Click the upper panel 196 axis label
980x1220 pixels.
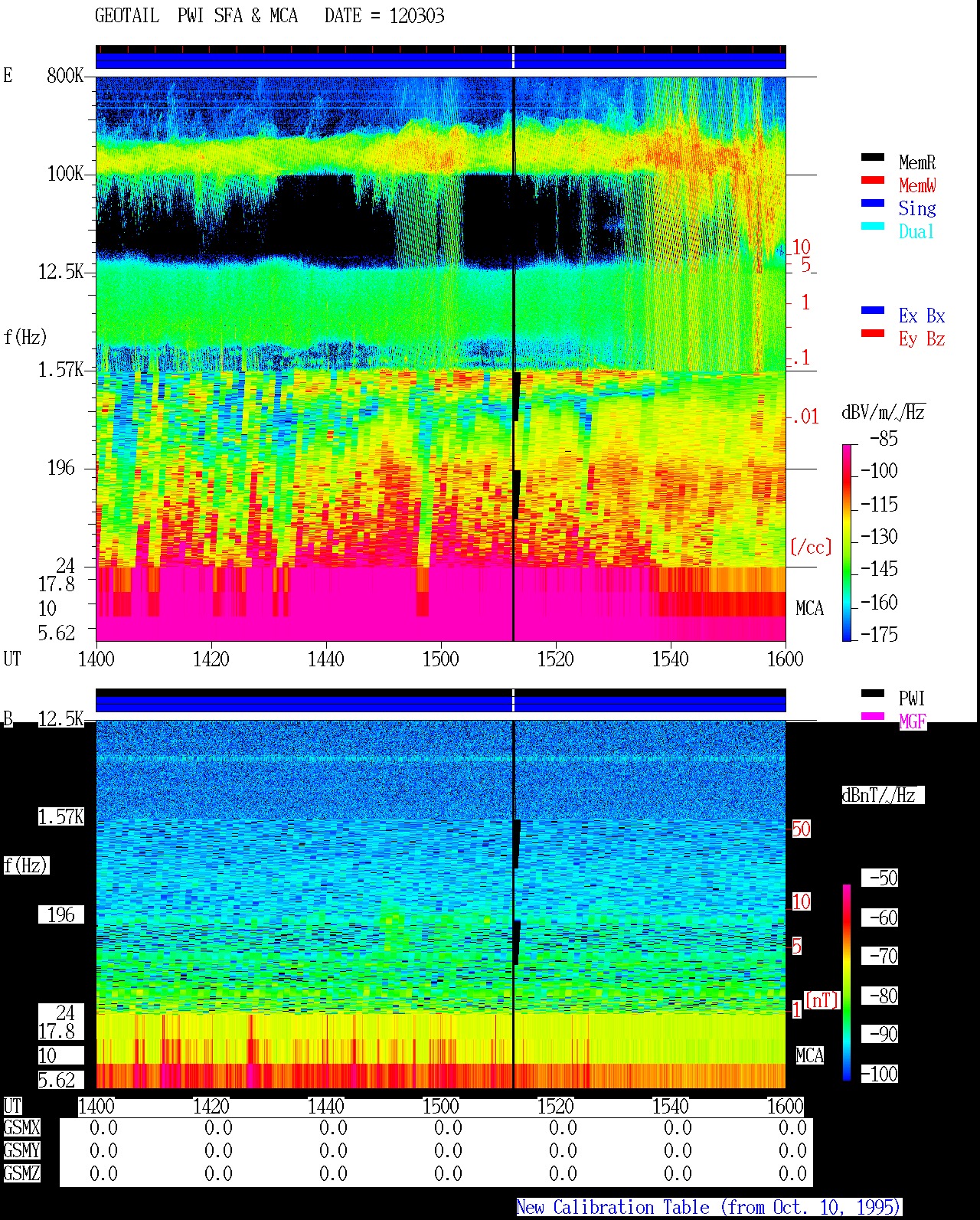61,467
